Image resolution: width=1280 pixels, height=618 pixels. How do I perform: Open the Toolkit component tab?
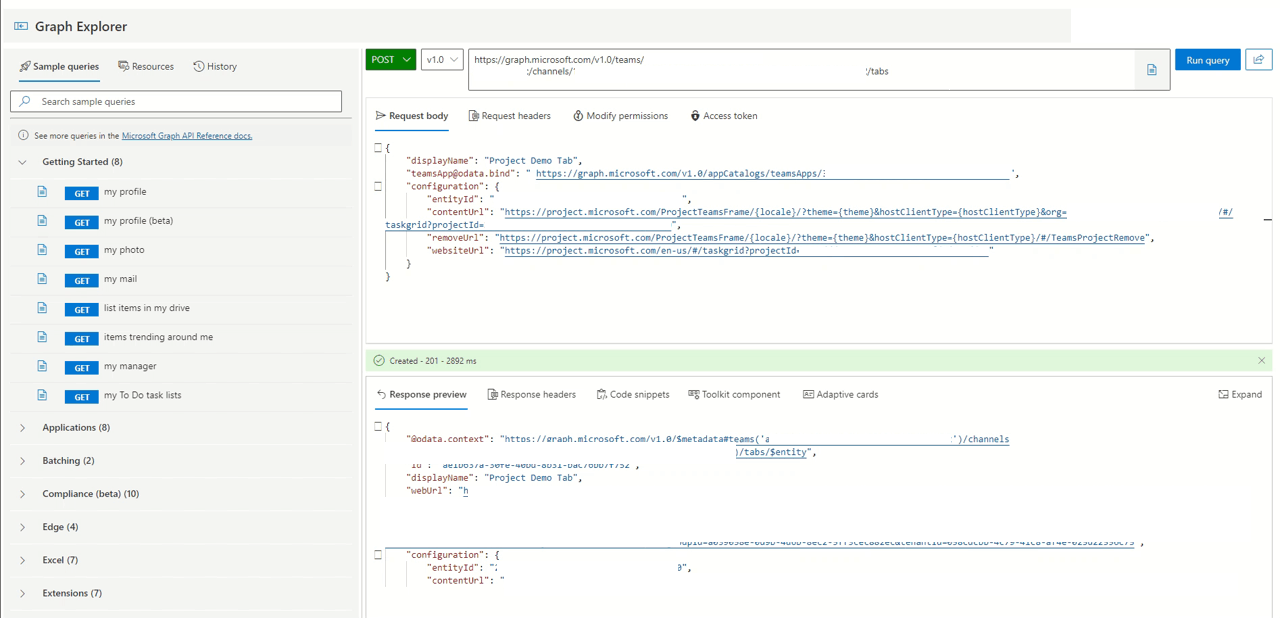coord(734,395)
